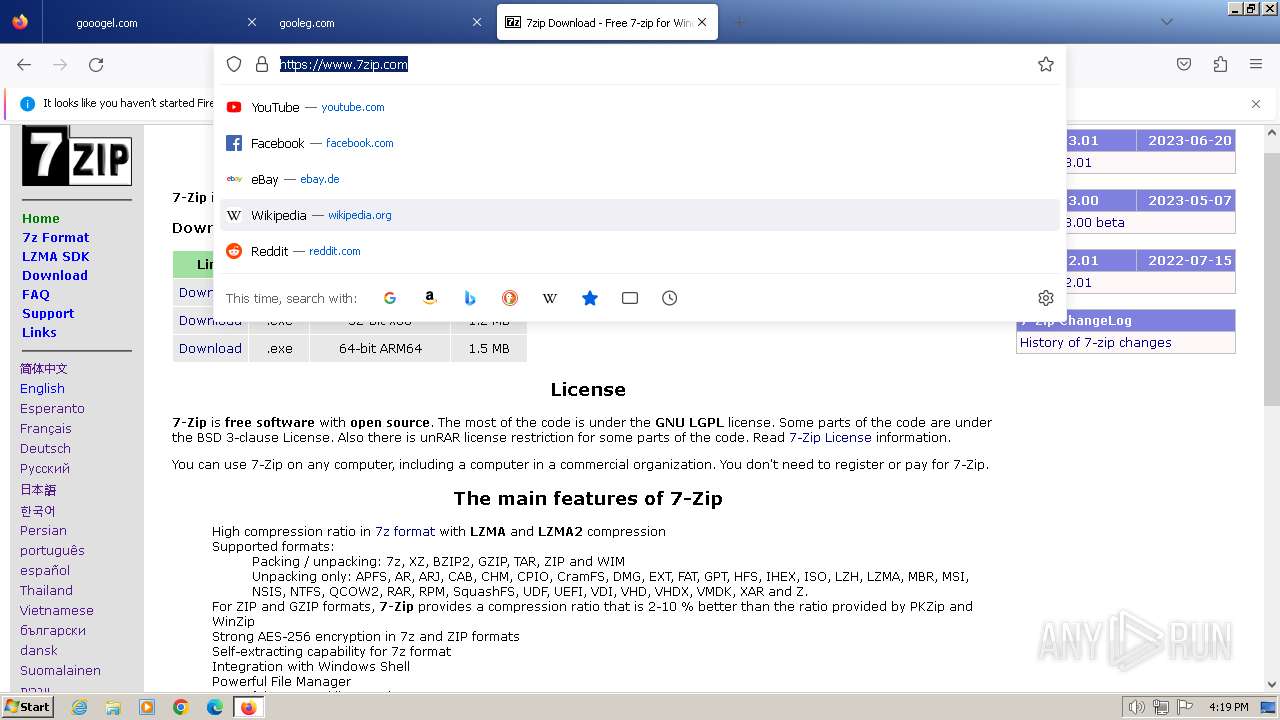The width and height of the screenshot is (1280, 720).
Task: Download the 64-bit ARM64 .exe
Action: point(210,348)
